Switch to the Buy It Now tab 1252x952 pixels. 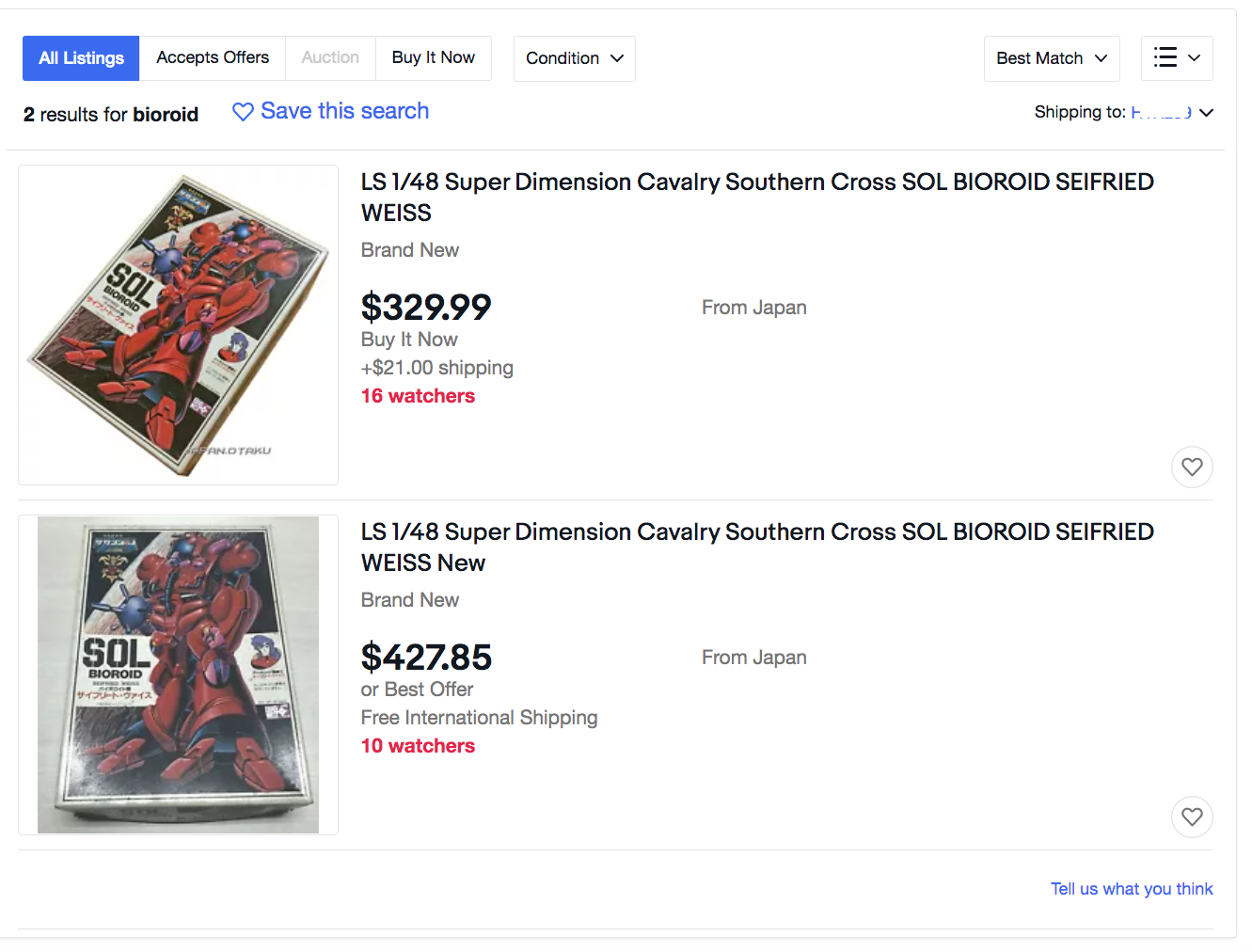[x=434, y=58]
